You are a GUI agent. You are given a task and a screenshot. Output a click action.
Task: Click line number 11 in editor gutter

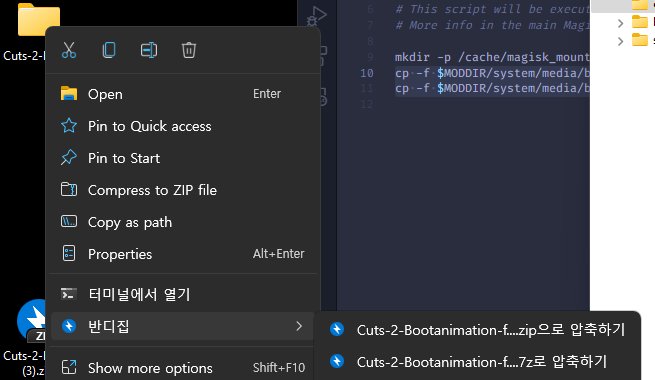tap(366, 89)
